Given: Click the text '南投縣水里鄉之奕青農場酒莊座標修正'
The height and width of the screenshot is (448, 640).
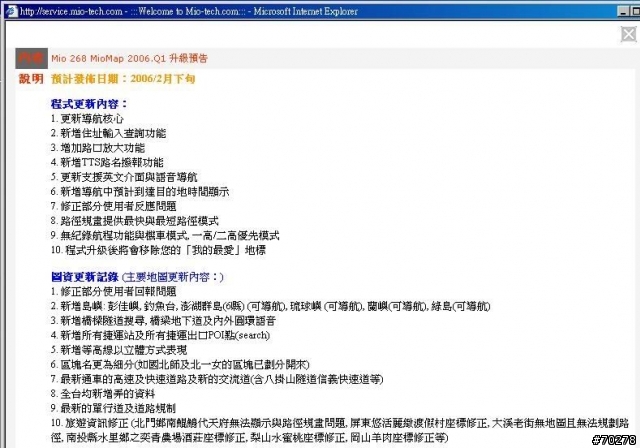Looking at the screenshot, I should click(x=157, y=438).
